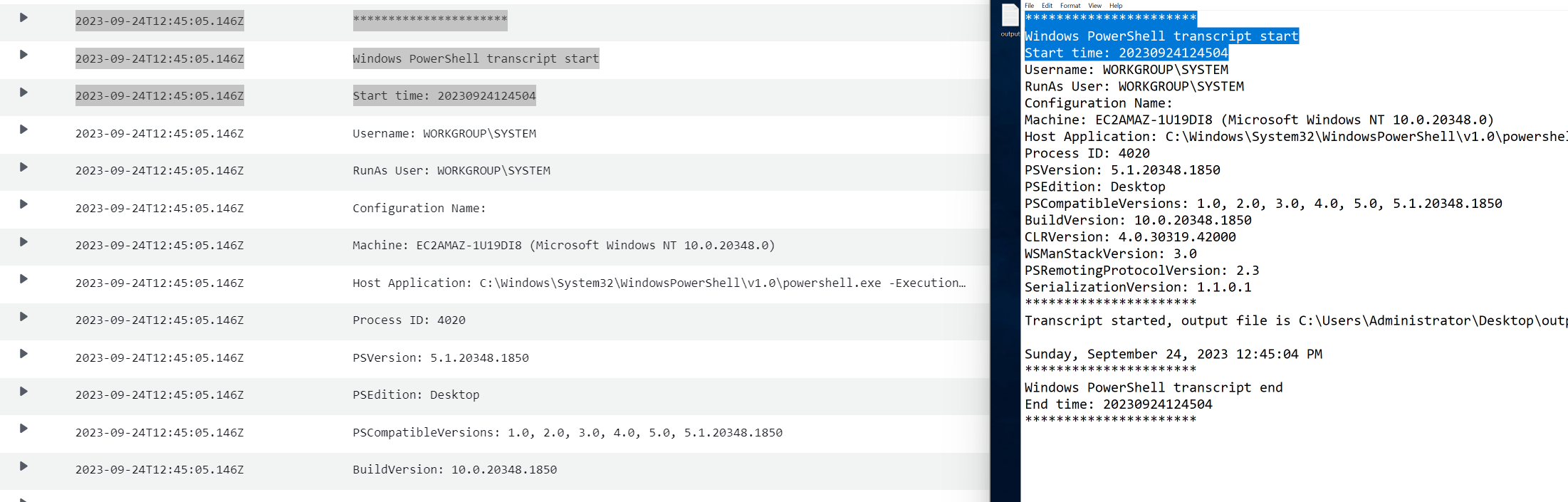Click 'Configuration Name:' line in Notepad
The height and width of the screenshot is (502, 1568).
click(1099, 103)
